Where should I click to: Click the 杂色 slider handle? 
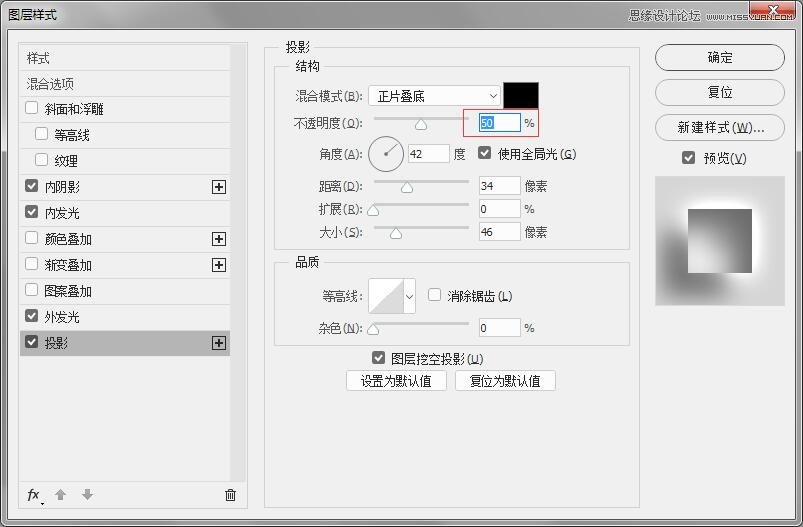click(373, 329)
